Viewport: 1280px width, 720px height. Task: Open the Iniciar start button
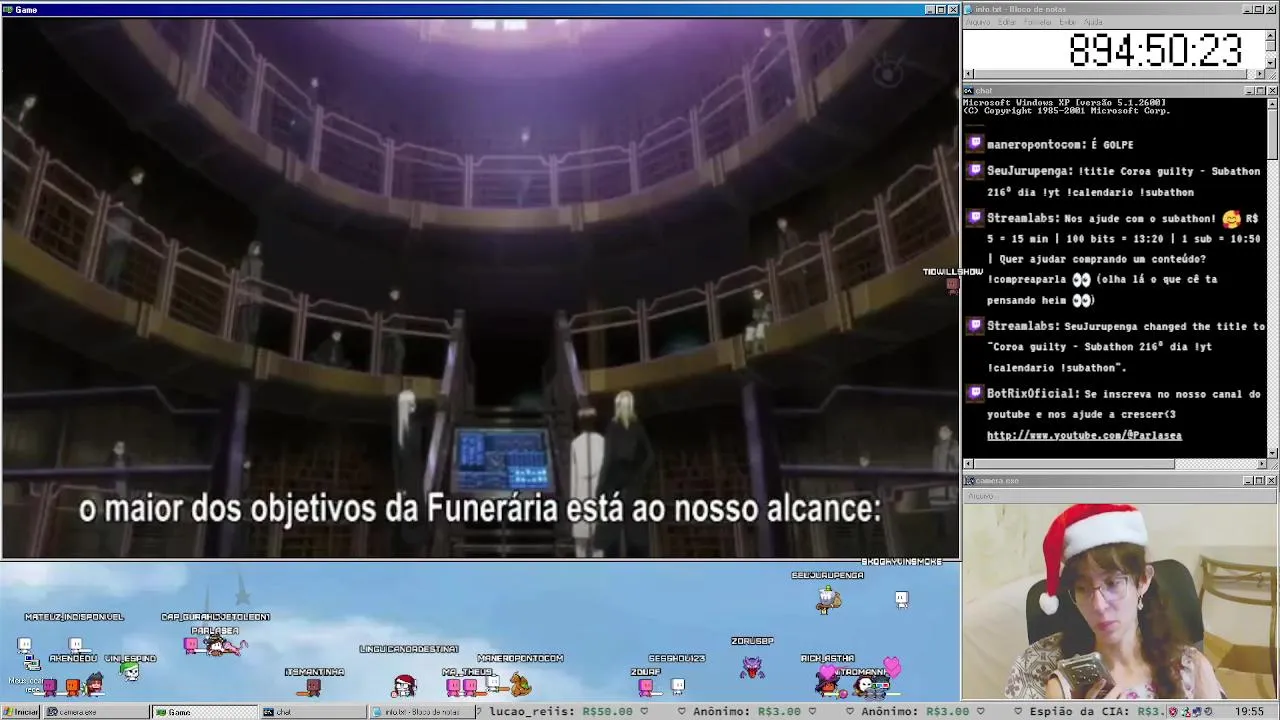tap(20, 712)
